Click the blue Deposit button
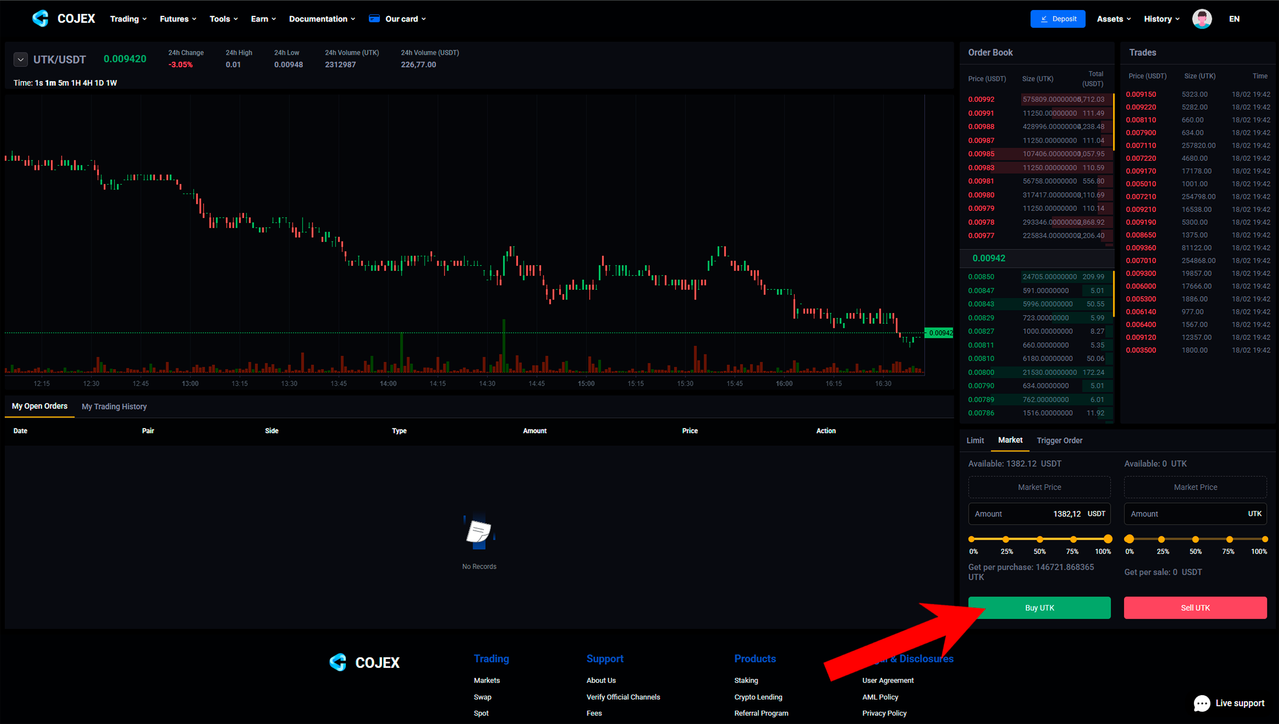 coord(1057,18)
